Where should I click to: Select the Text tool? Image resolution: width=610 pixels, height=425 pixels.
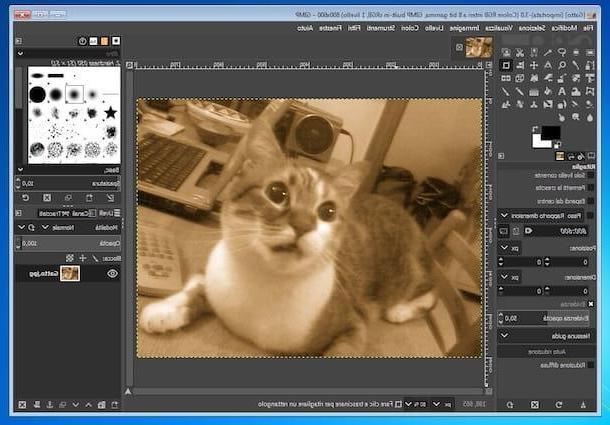[562, 91]
